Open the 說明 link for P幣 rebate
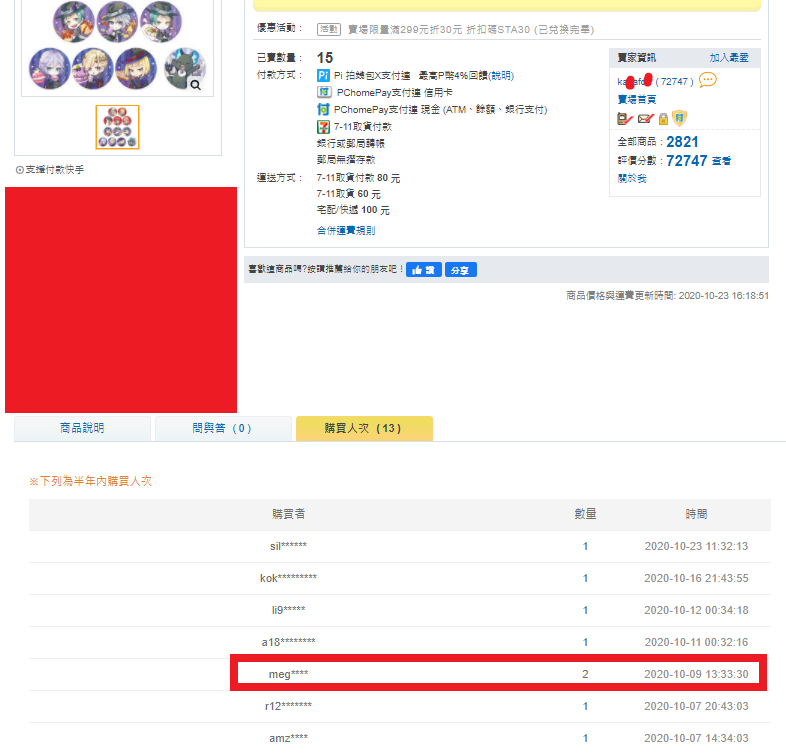Screen dimensions: 786x753 click(501, 76)
